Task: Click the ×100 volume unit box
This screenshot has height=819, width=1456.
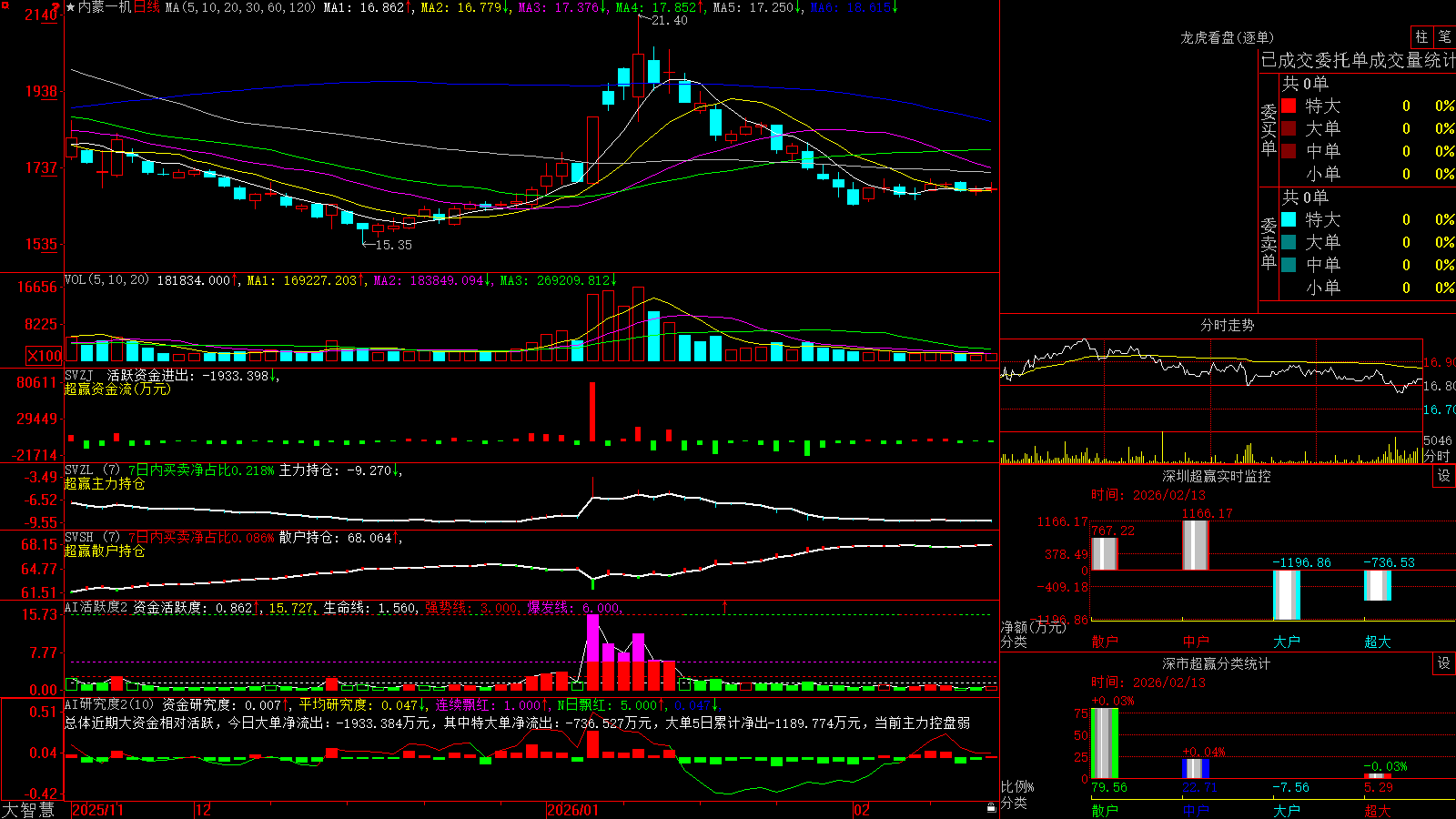Action: point(45,356)
